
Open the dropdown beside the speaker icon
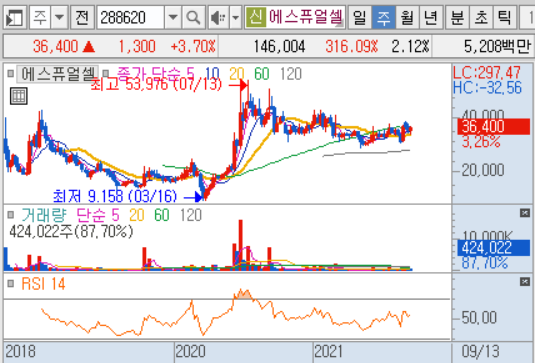point(235,17)
